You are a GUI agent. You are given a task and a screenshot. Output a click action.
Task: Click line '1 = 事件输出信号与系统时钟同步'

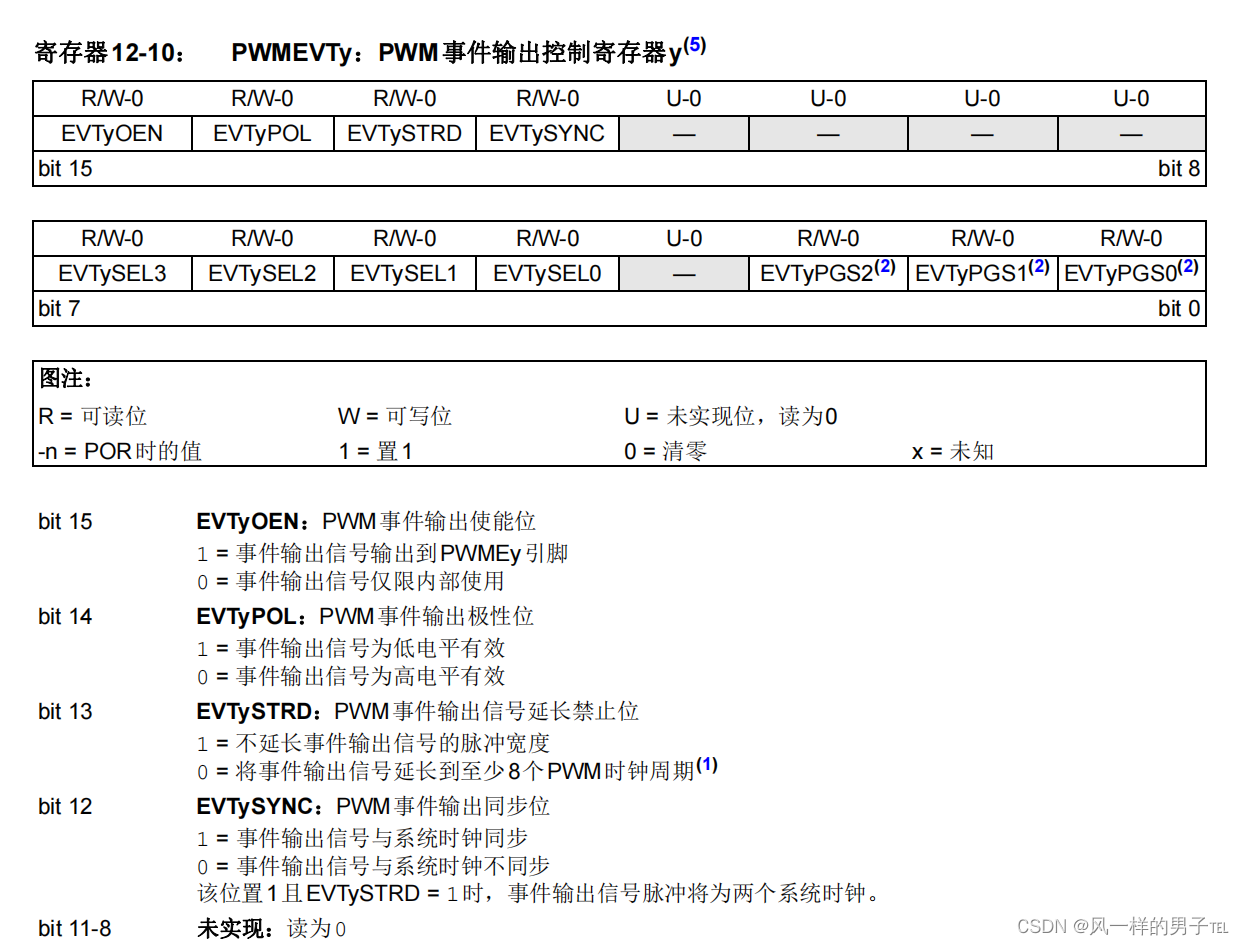pos(362,838)
